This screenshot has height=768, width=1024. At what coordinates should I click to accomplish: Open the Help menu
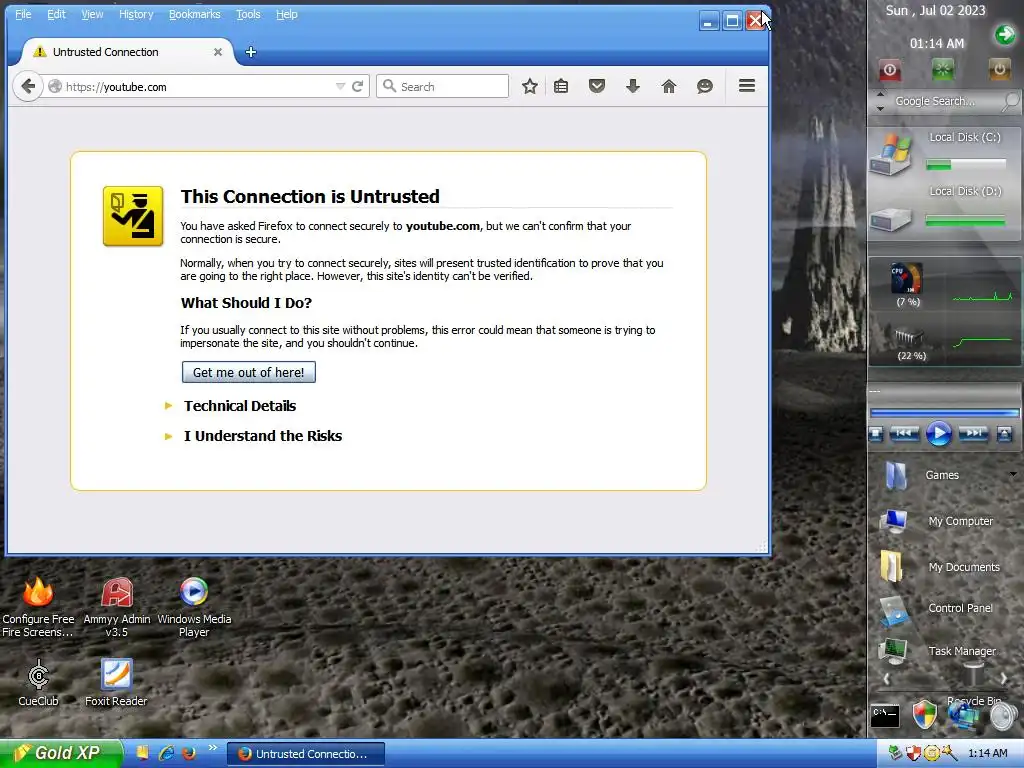287,14
